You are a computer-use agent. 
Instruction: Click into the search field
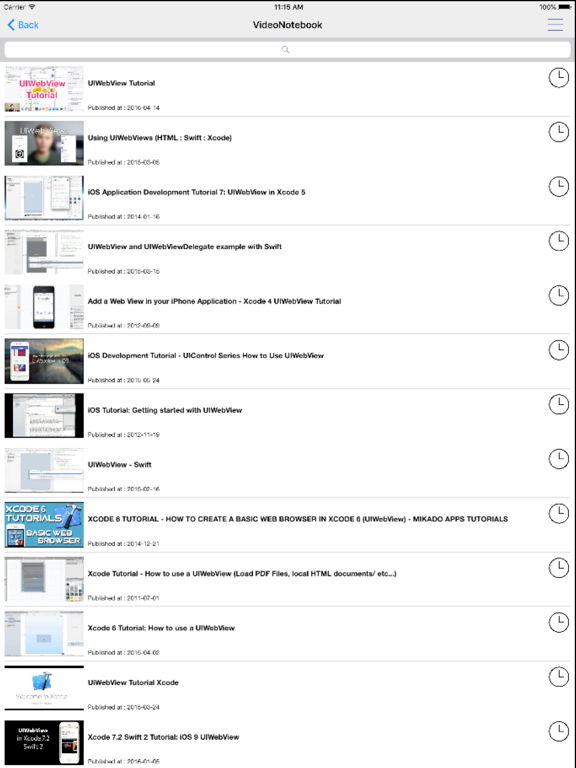tap(288, 49)
